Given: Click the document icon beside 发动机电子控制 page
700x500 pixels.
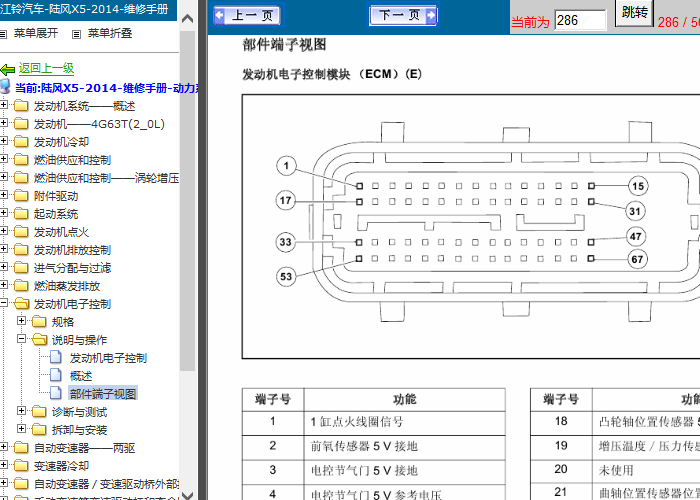Looking at the screenshot, I should 55,357.
